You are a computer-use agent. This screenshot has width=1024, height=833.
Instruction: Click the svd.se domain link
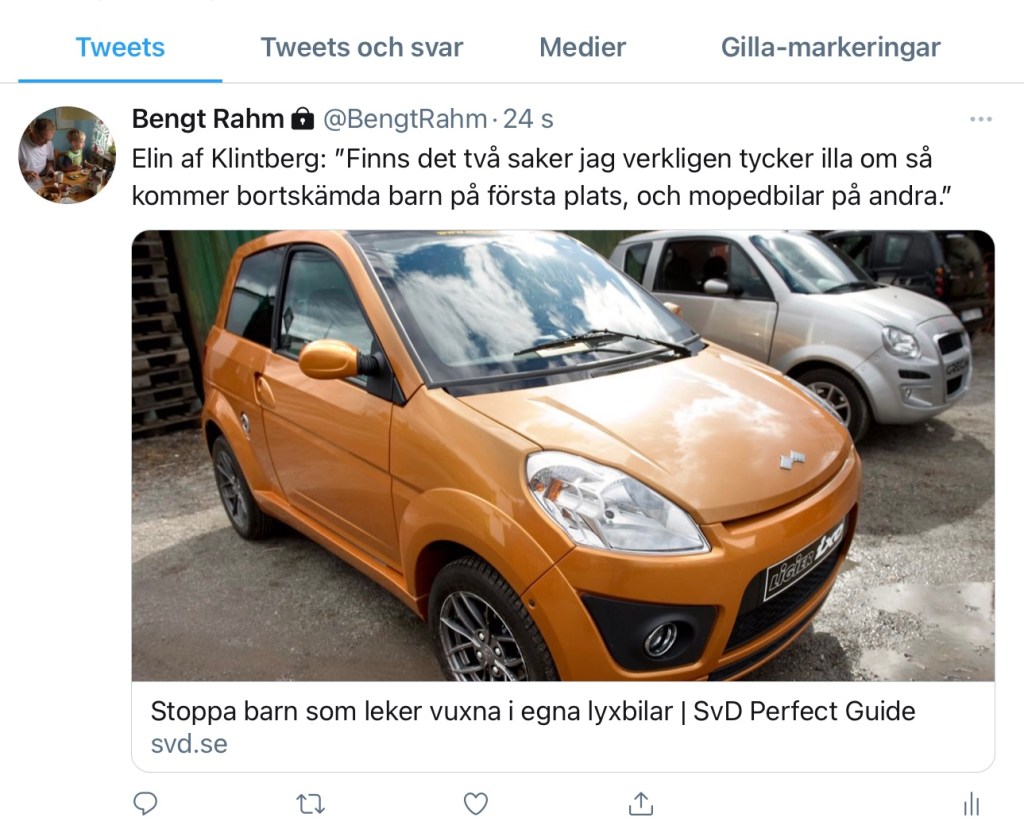(x=189, y=744)
